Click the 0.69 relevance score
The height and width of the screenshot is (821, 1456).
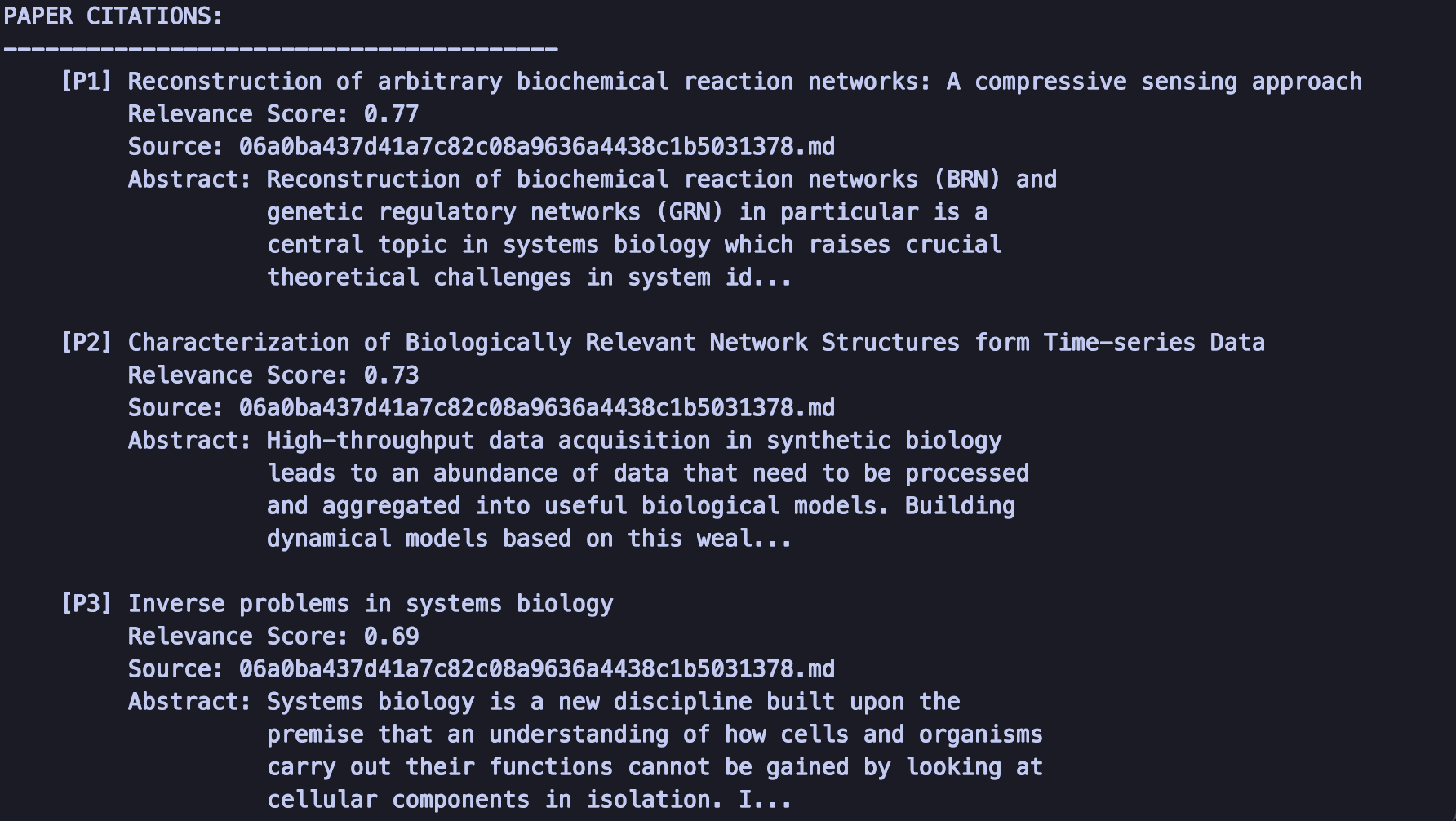(x=391, y=637)
